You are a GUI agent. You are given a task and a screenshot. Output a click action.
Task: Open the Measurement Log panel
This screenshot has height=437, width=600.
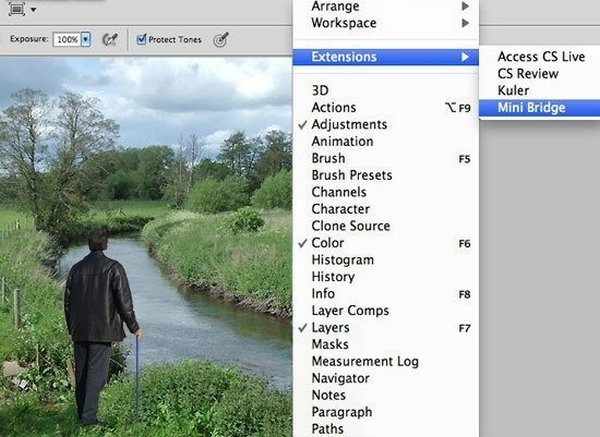[386, 361]
